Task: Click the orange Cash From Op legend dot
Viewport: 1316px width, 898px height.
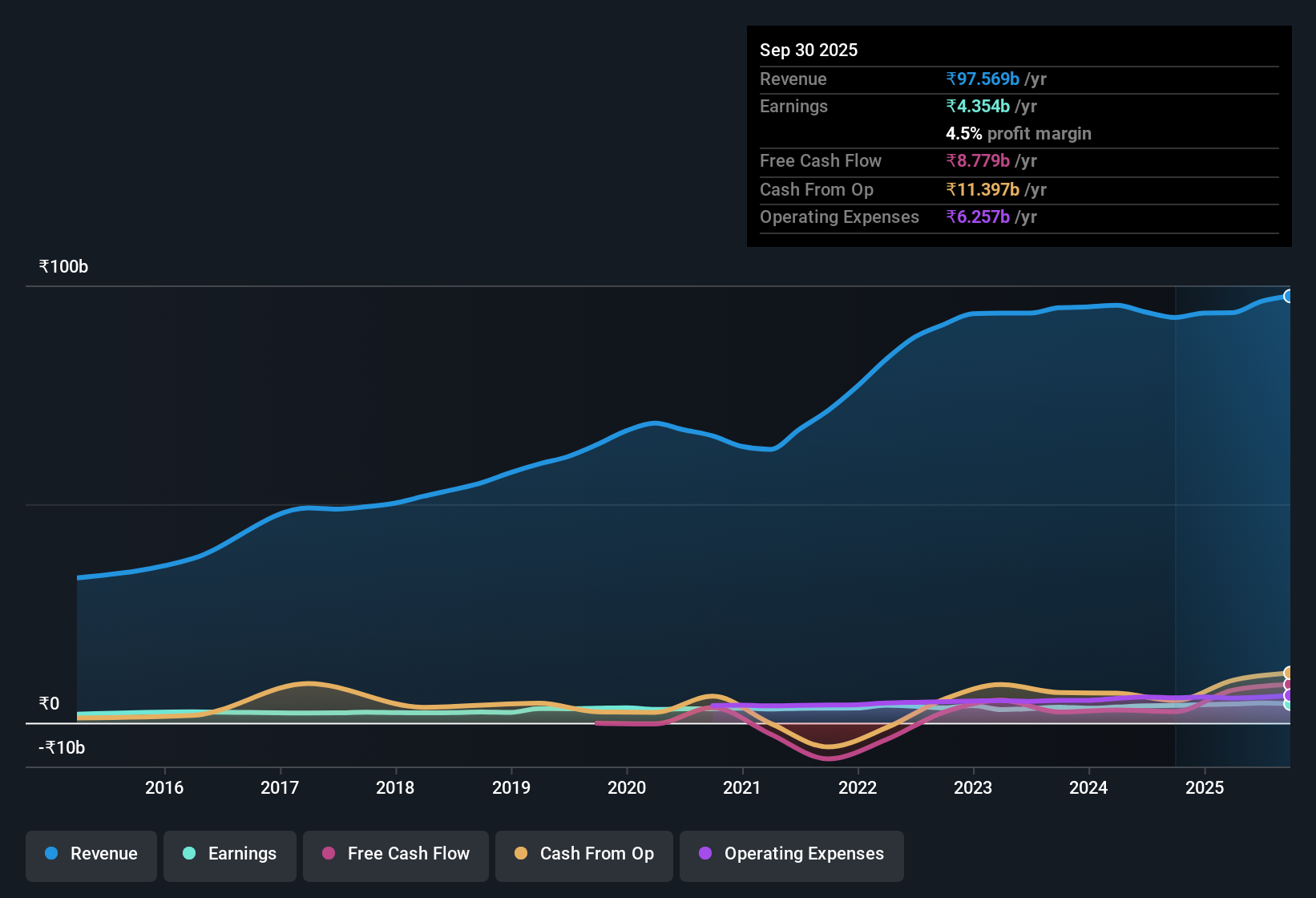Action: (521, 854)
